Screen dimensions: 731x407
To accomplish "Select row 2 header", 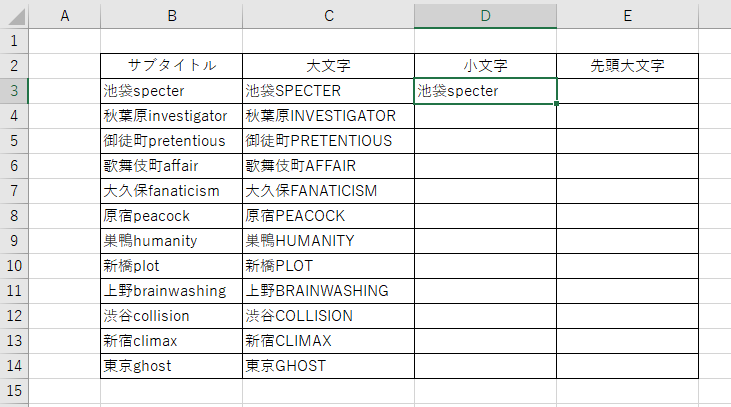I will pyautogui.click(x=14, y=66).
